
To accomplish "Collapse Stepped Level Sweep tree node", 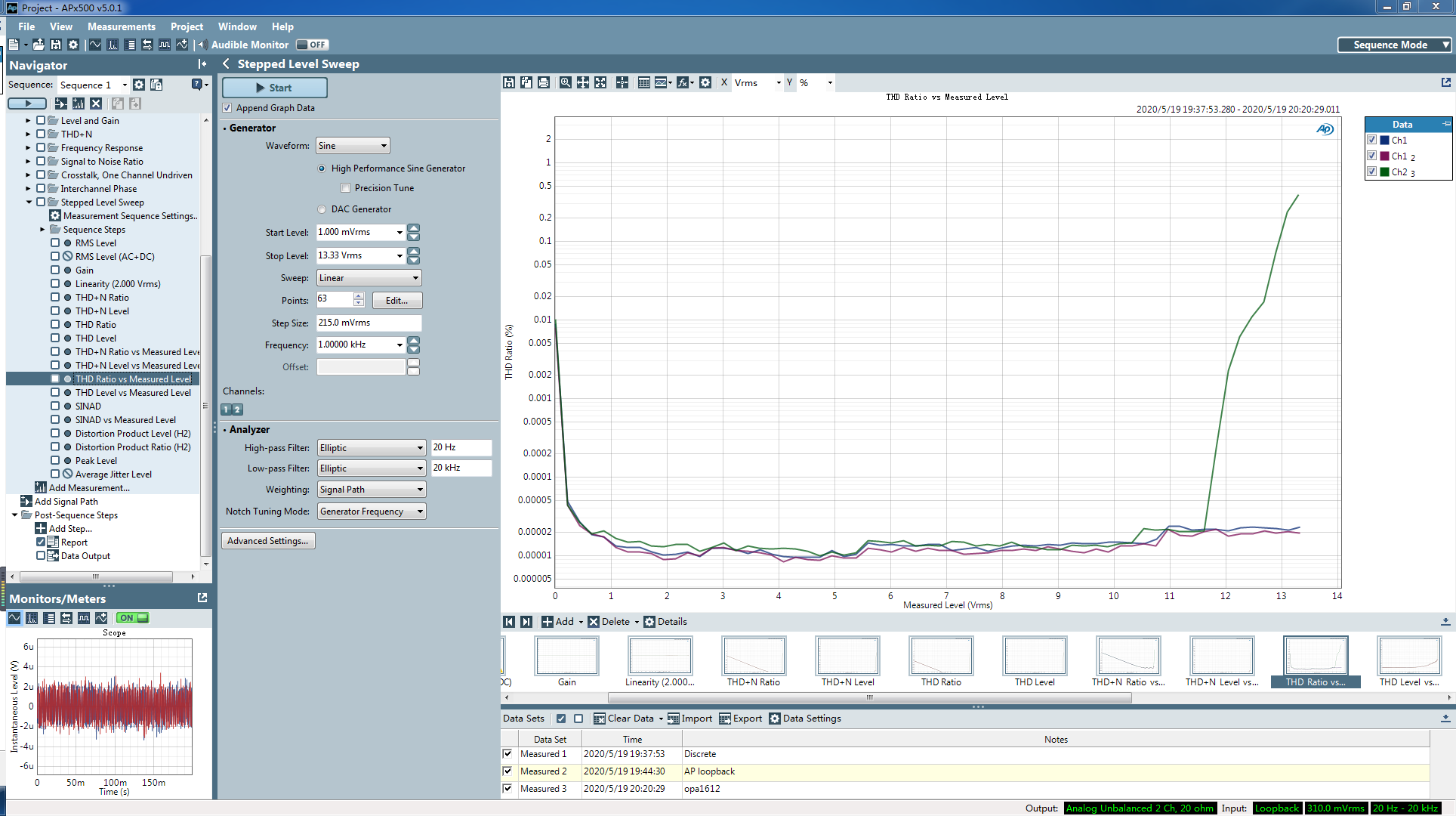I will click(29, 202).
